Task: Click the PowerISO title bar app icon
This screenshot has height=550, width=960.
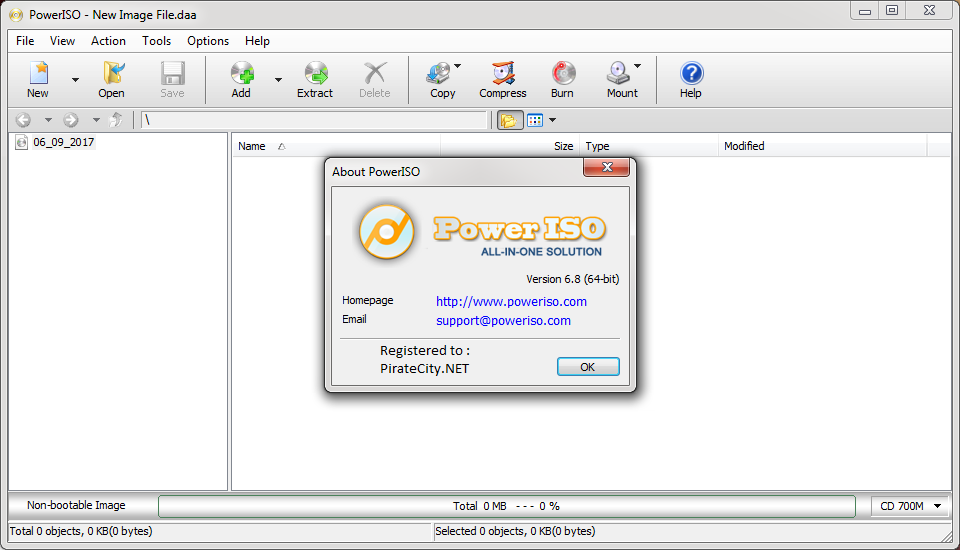Action: 16,15
